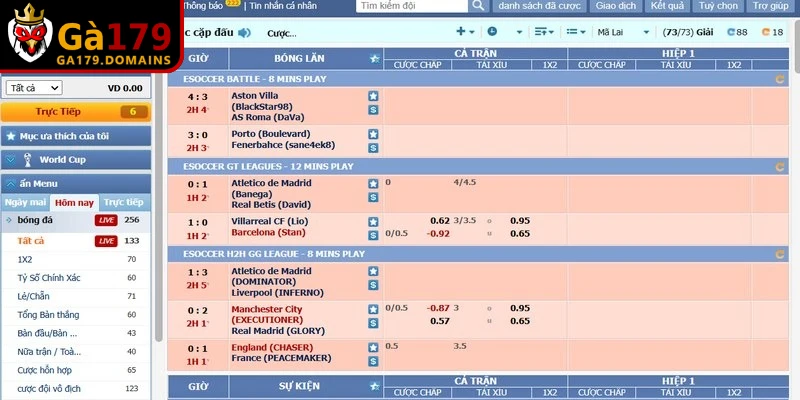
Task: Favorite star for Villarreal CF match
Action: point(373,222)
